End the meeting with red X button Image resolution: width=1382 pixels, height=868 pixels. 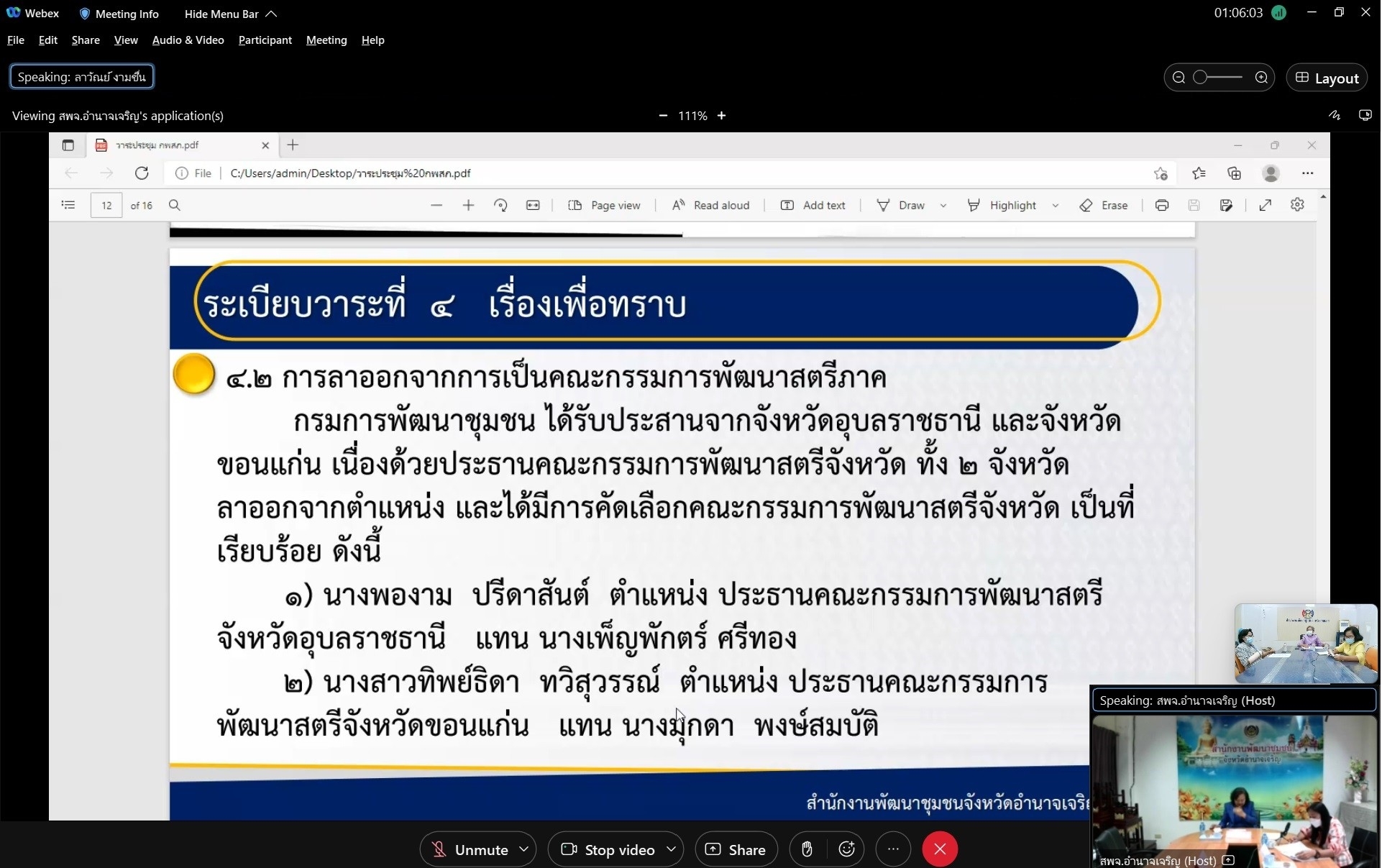[940, 849]
